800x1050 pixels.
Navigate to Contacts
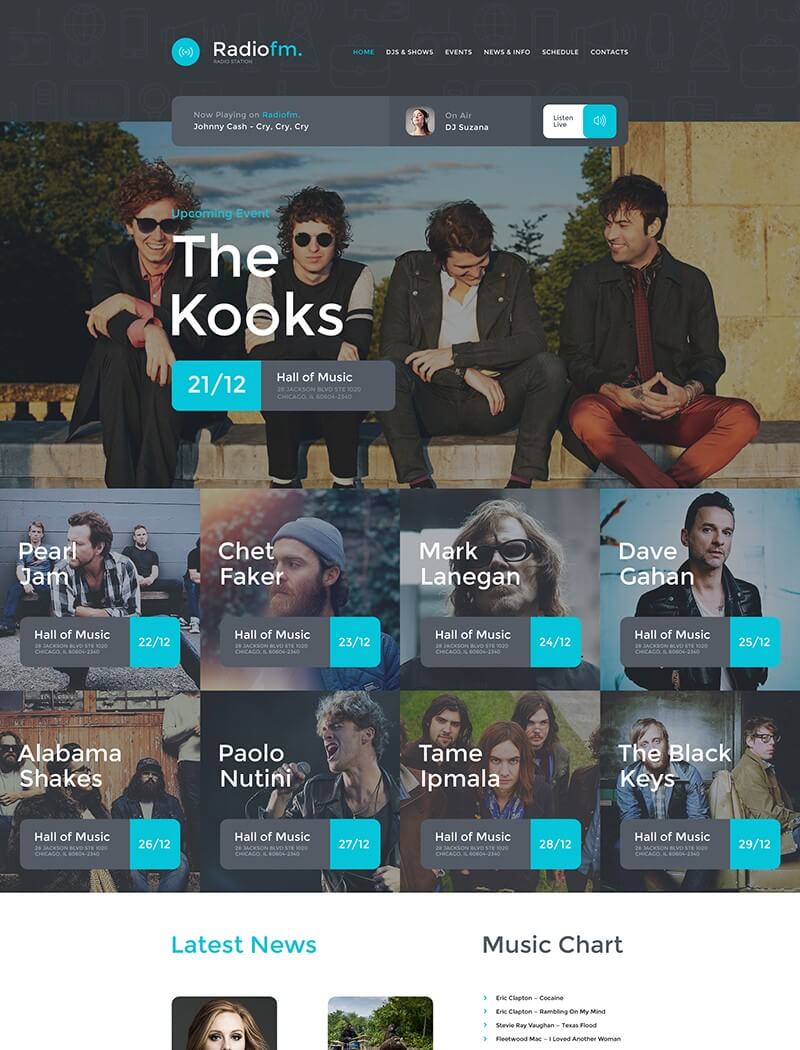pyautogui.click(x=609, y=52)
